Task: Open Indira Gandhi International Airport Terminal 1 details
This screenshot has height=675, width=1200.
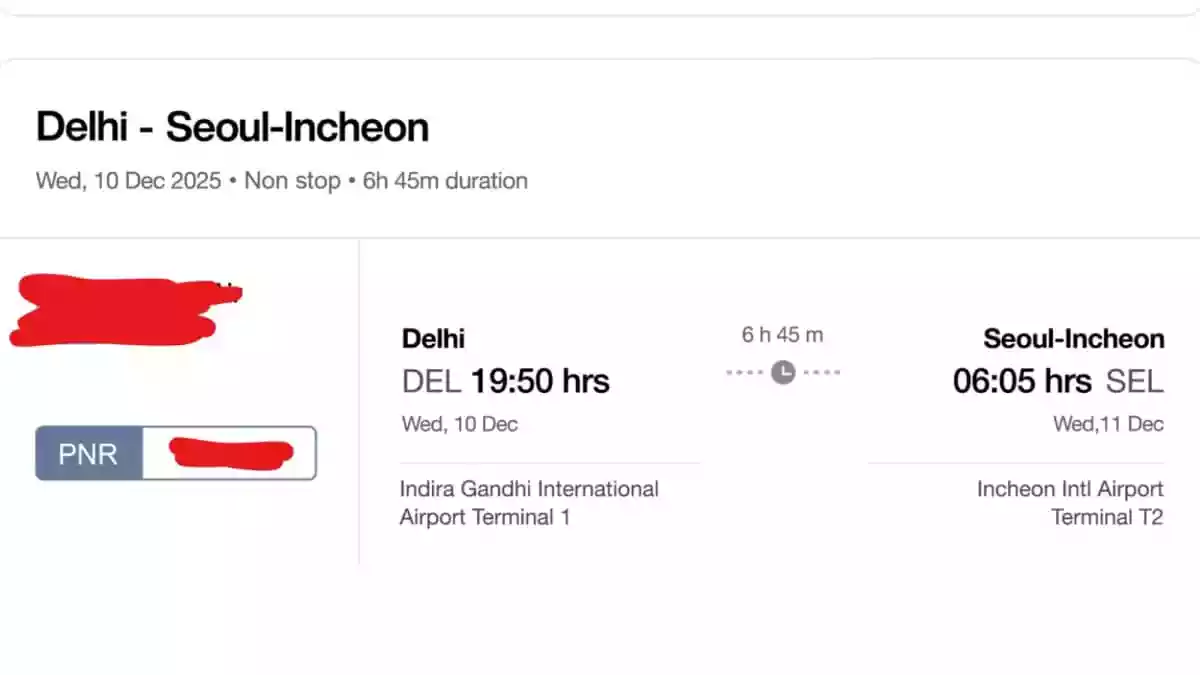Action: click(x=528, y=503)
